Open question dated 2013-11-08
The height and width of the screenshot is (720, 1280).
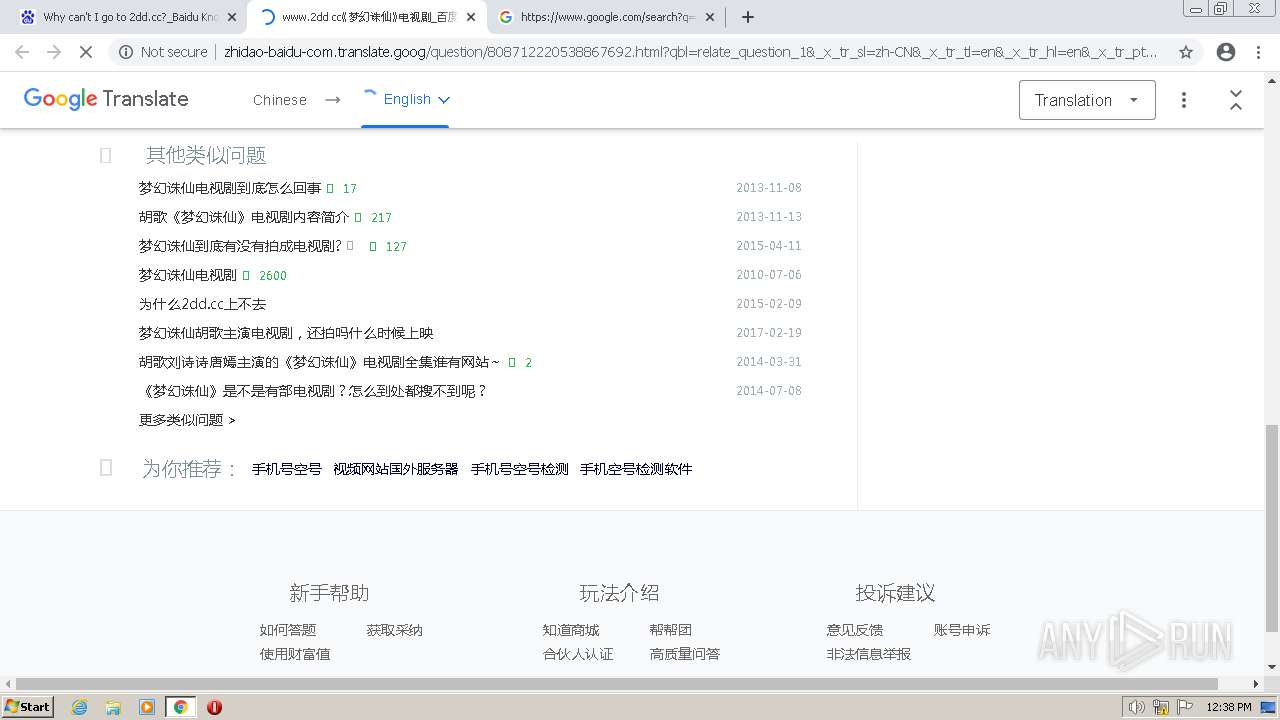[x=230, y=188]
